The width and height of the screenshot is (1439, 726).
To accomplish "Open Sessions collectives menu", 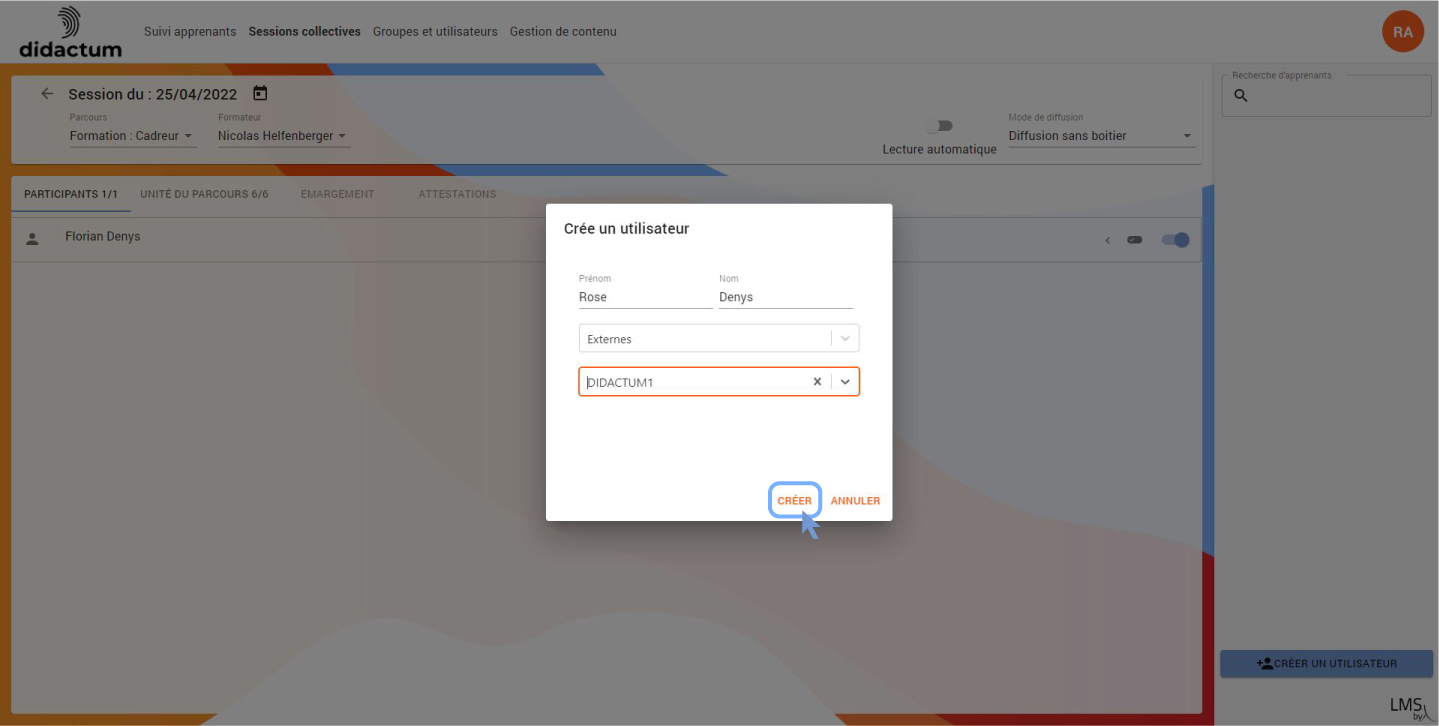I will pyautogui.click(x=305, y=32).
